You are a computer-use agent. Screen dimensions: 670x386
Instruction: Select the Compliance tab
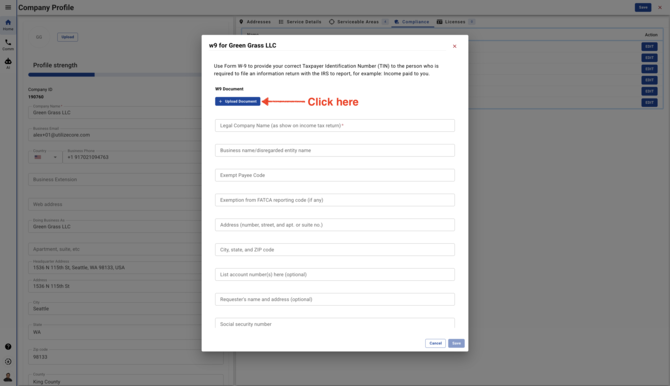pyautogui.click(x=412, y=22)
